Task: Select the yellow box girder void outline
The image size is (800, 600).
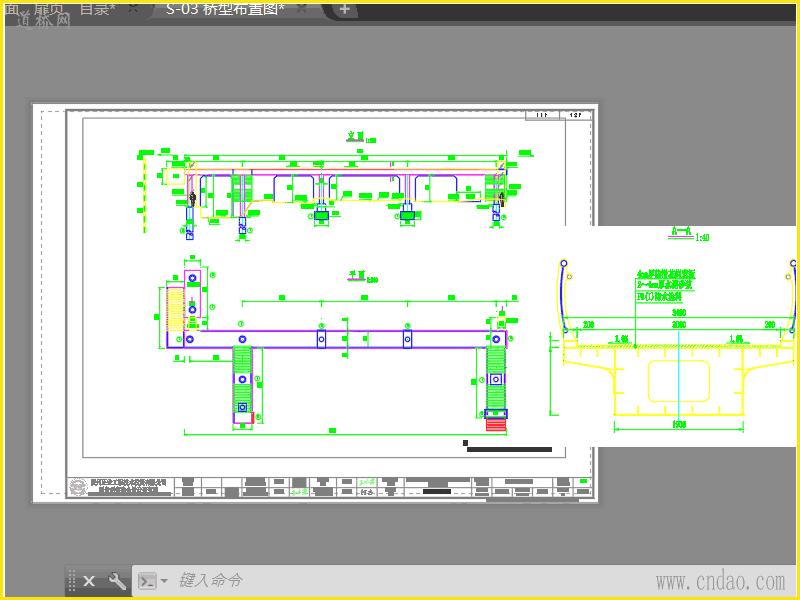Action: 679,381
